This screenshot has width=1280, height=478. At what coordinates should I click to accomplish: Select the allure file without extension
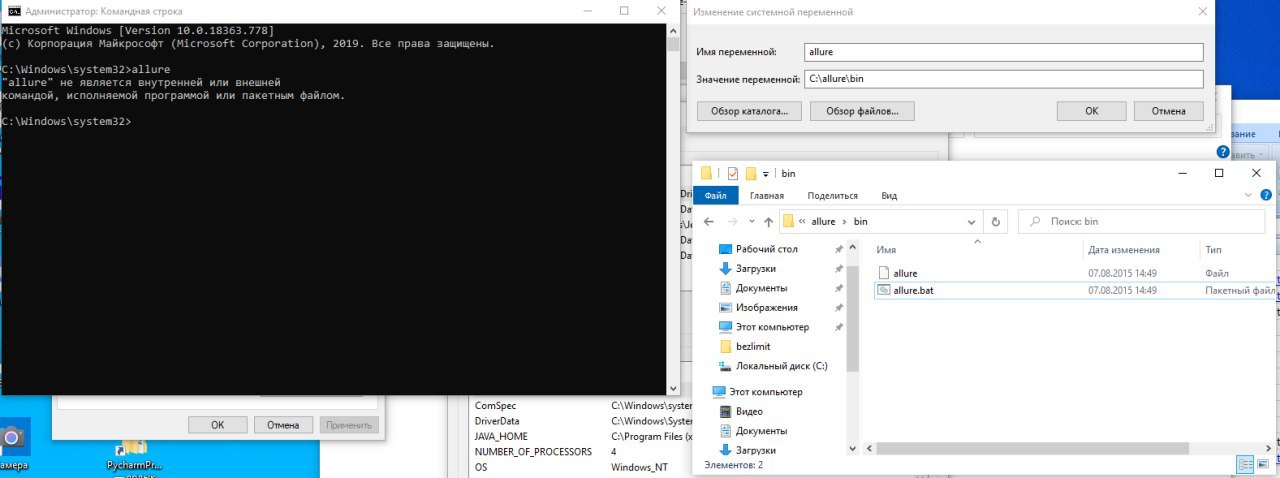coord(905,273)
